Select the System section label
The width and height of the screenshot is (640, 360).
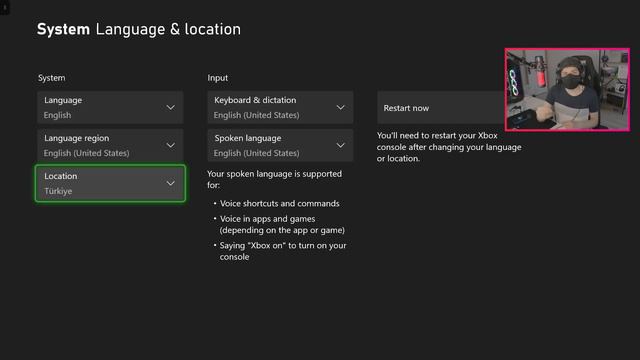51,78
